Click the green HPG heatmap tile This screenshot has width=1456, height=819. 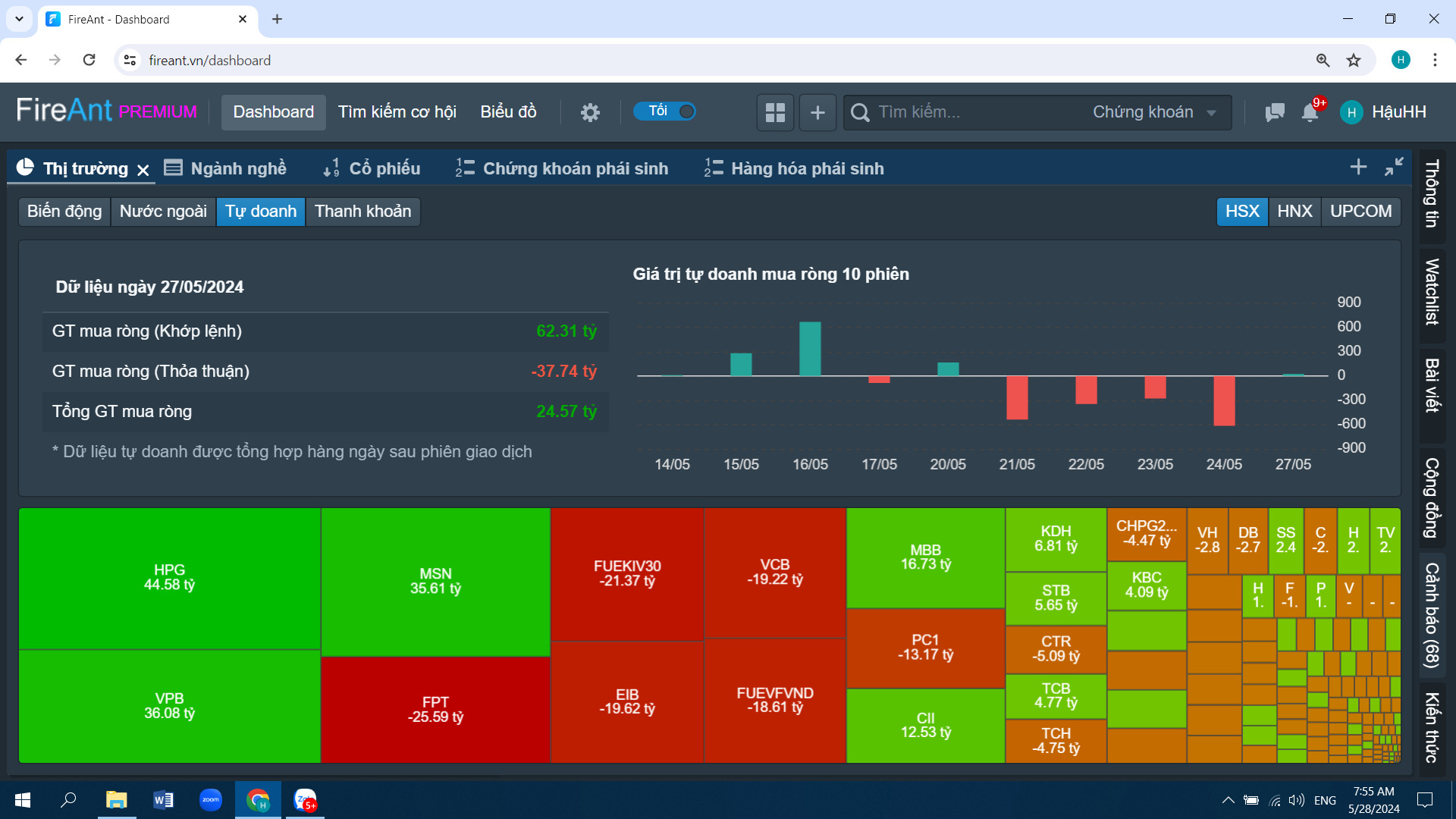[x=169, y=577]
